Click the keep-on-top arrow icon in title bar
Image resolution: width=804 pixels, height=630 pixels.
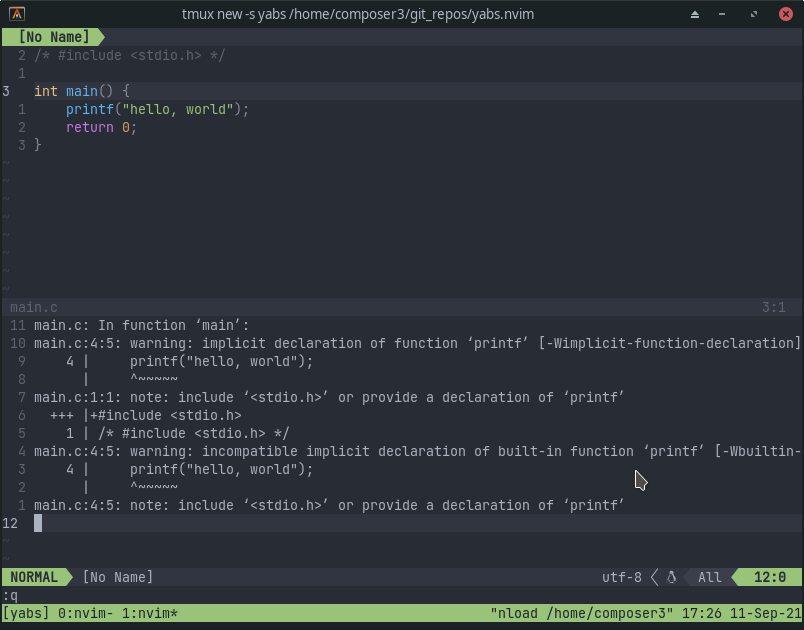point(695,14)
